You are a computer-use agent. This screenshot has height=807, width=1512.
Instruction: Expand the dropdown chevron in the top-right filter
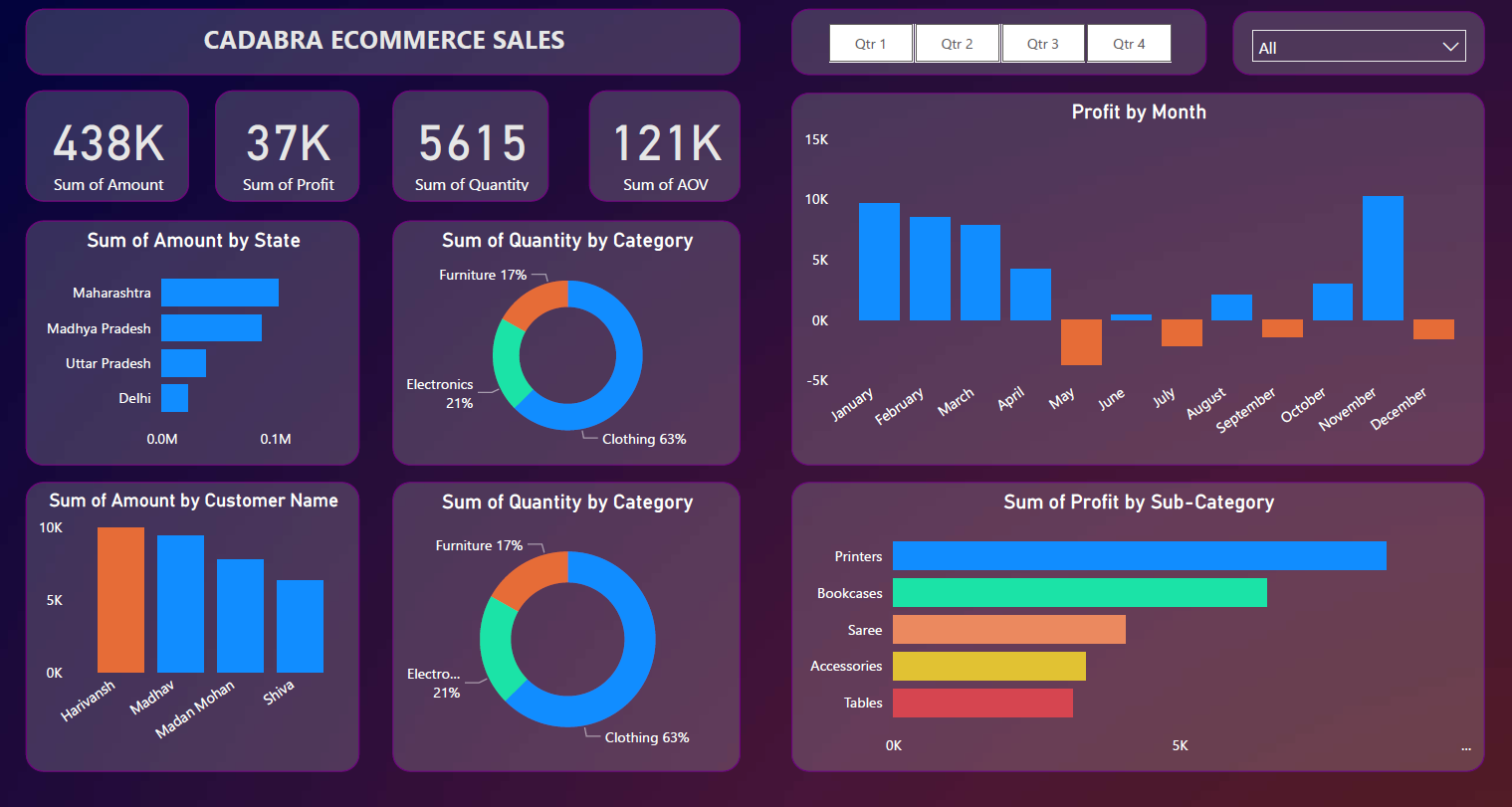point(1448,45)
